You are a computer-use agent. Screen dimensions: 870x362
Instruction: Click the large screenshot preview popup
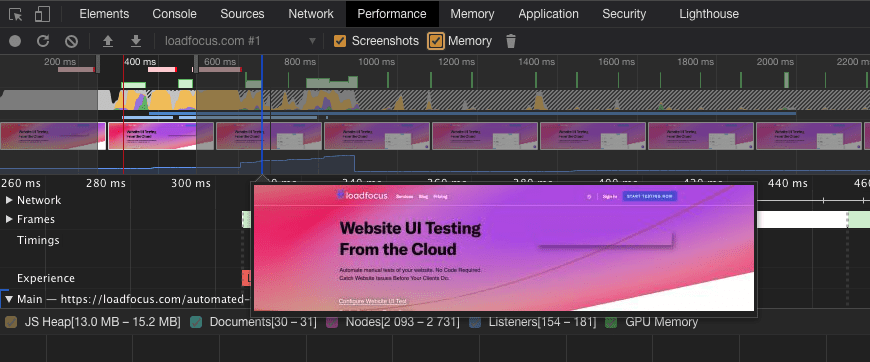pyautogui.click(x=504, y=248)
